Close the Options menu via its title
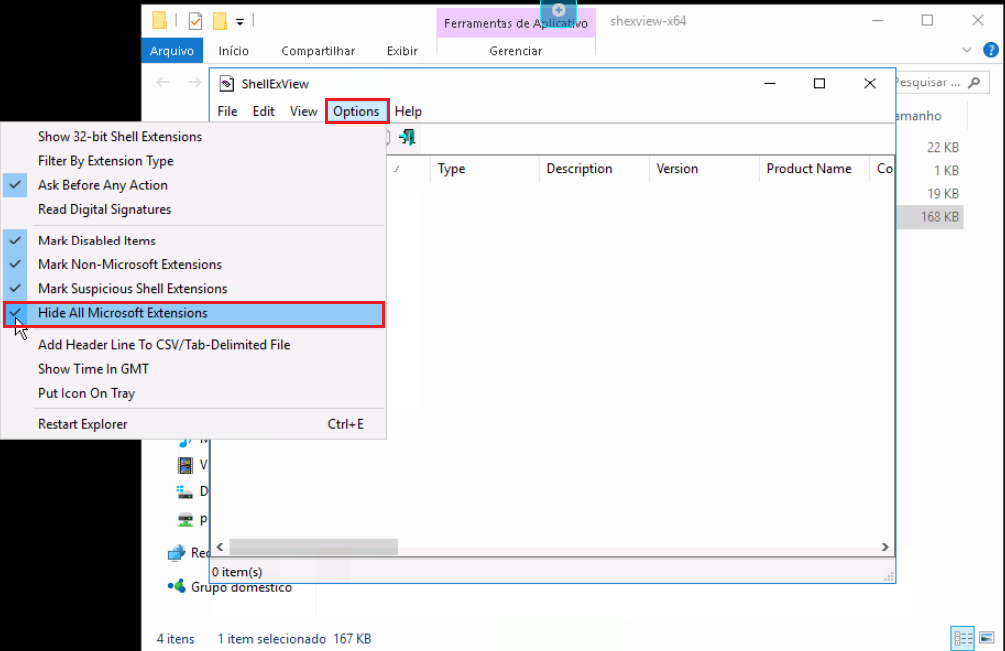Viewport: 1005px width, 651px height. coord(356,111)
